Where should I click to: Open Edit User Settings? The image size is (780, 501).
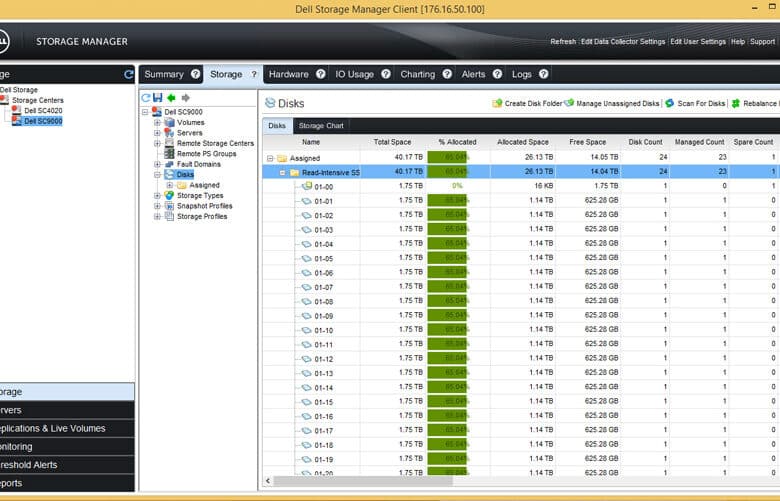[x=698, y=42]
